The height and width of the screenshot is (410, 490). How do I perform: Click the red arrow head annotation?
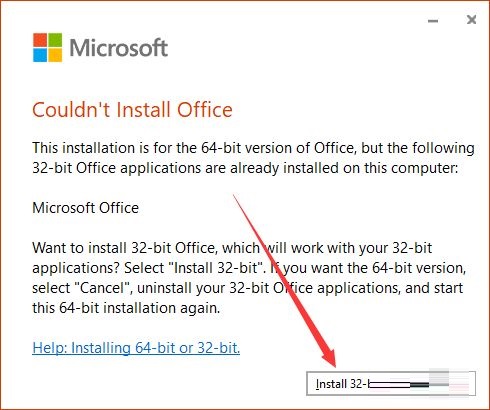(329, 358)
